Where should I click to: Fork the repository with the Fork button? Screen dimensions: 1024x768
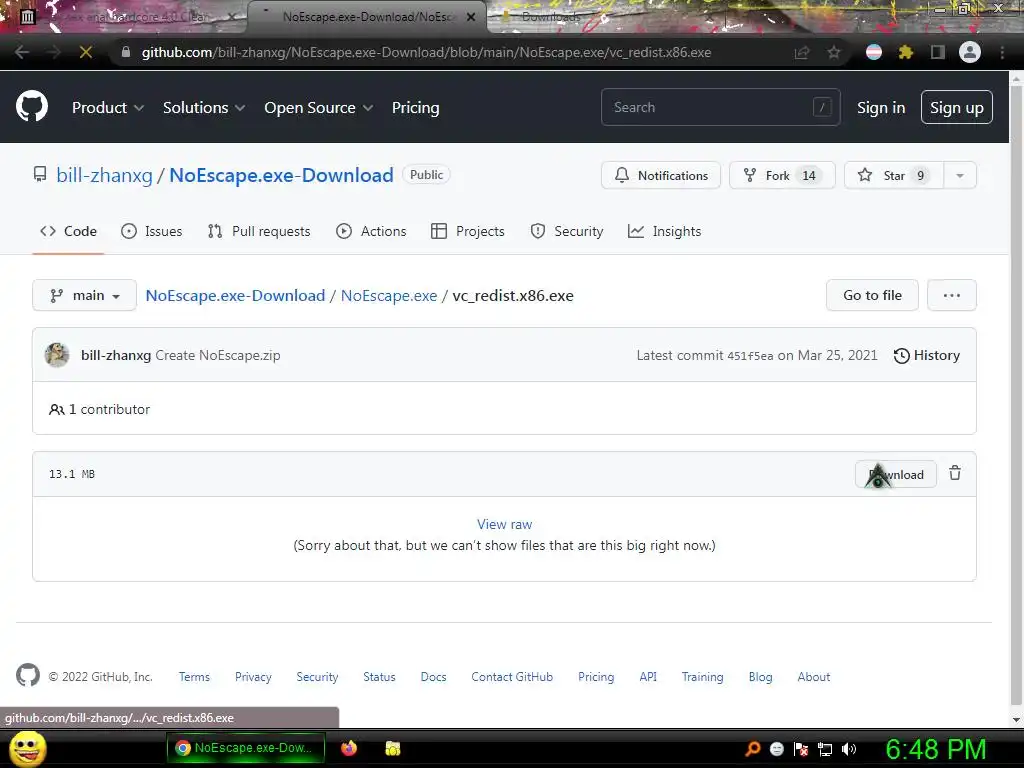[782, 175]
